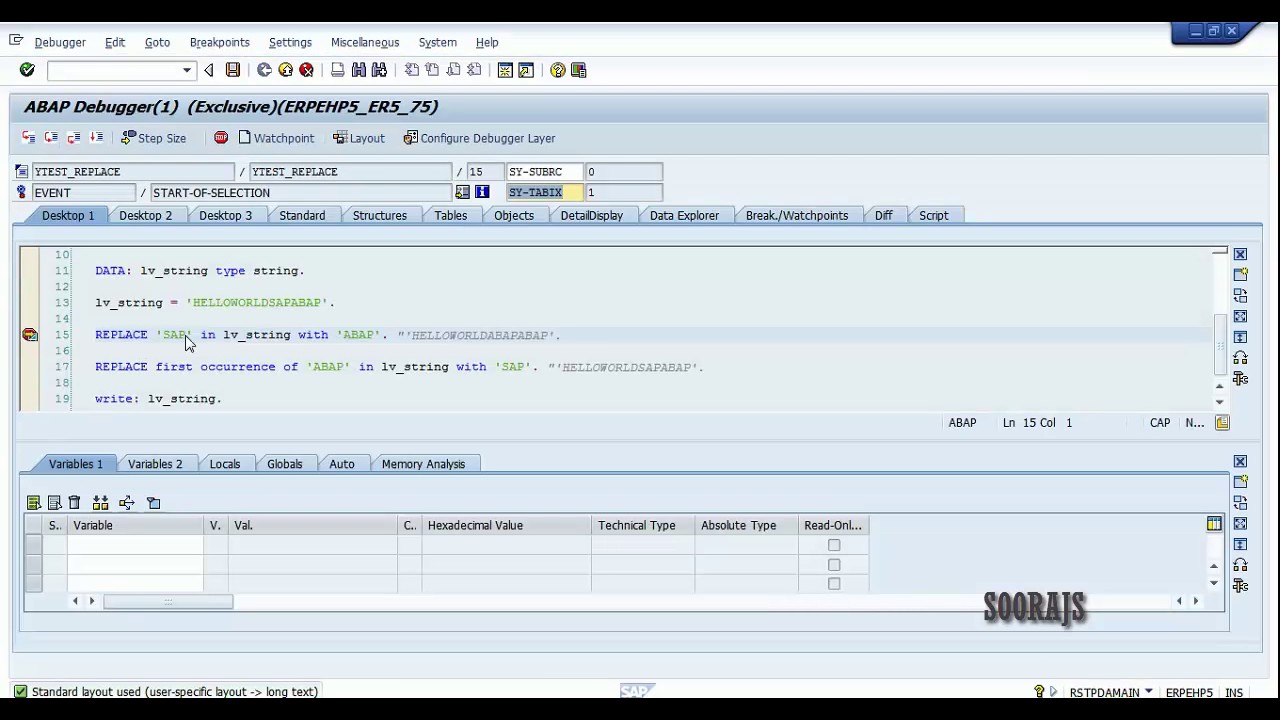Switch to the Locals tab
This screenshot has width=1280, height=720.
pos(224,464)
